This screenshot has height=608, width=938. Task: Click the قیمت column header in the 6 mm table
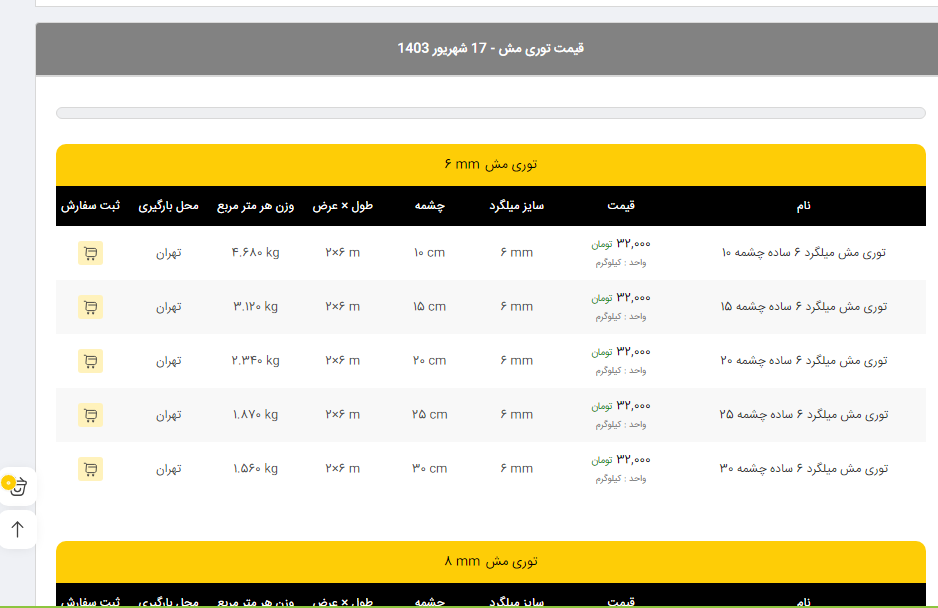click(x=621, y=206)
